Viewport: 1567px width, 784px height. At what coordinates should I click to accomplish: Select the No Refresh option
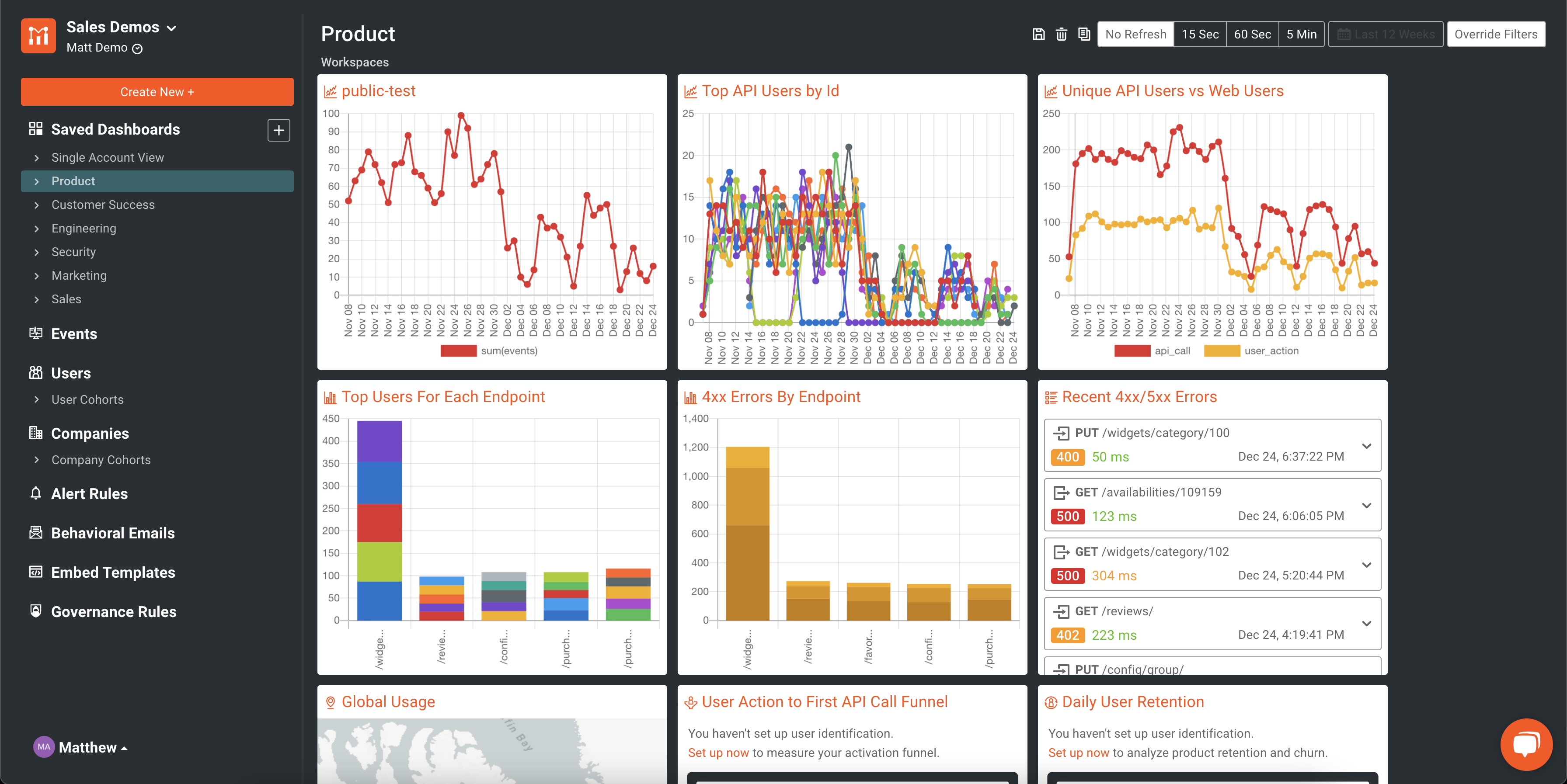coord(1135,34)
